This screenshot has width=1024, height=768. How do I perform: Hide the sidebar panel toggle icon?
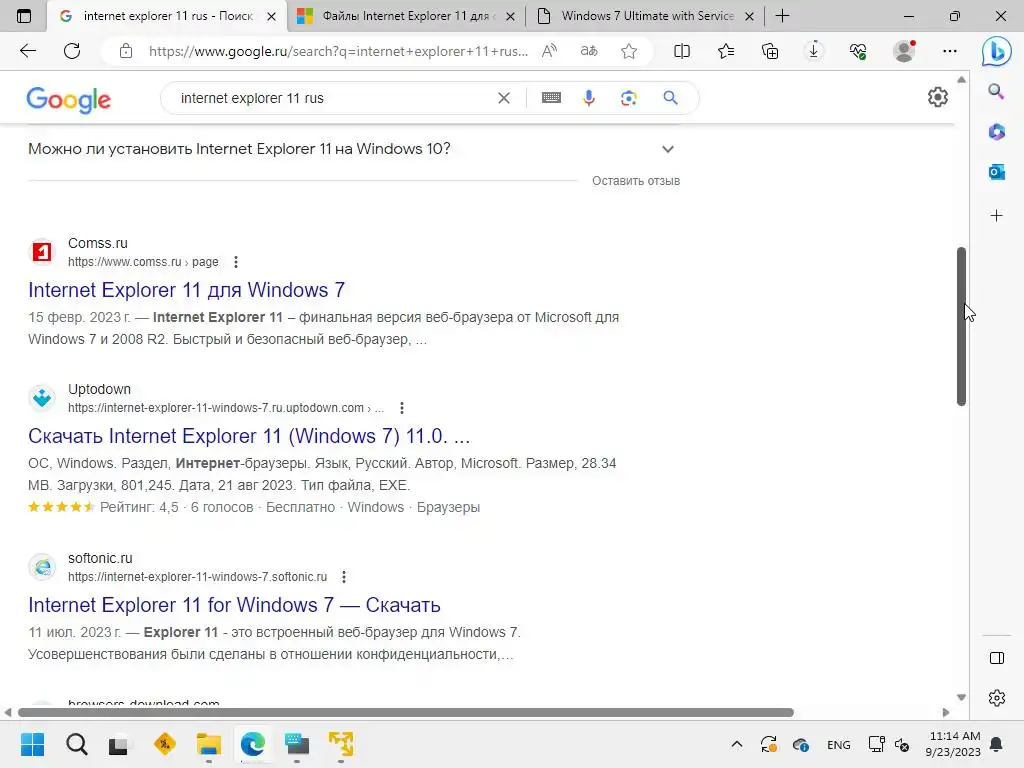[x=997, y=658]
